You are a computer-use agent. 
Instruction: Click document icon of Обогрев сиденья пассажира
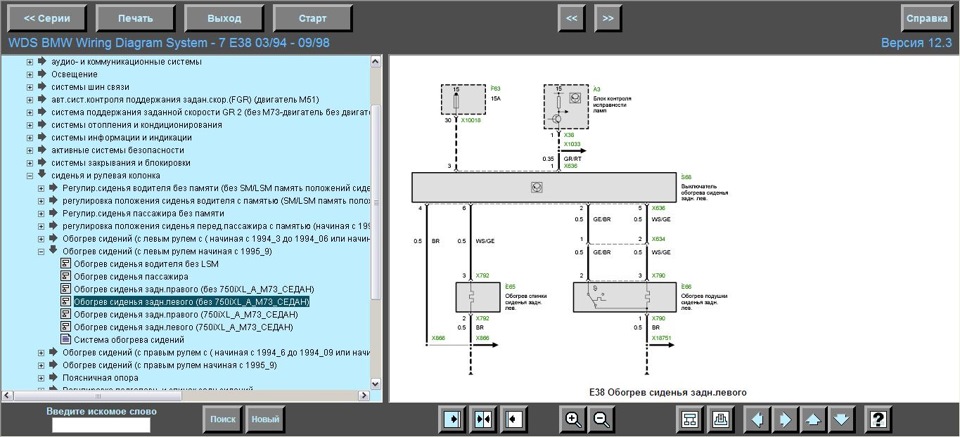[66, 277]
